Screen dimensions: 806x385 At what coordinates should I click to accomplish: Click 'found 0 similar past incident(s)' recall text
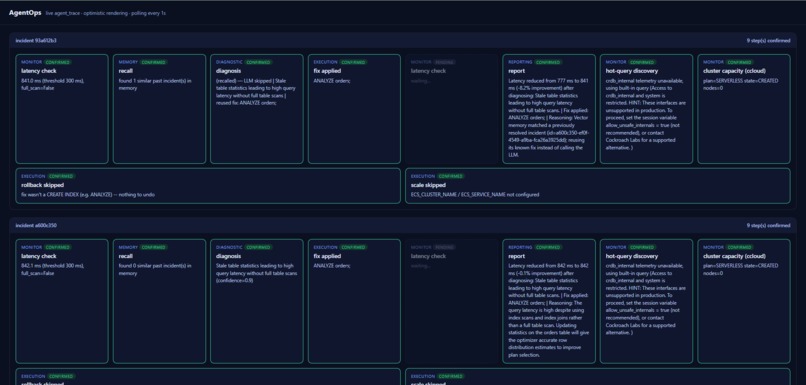click(154, 269)
